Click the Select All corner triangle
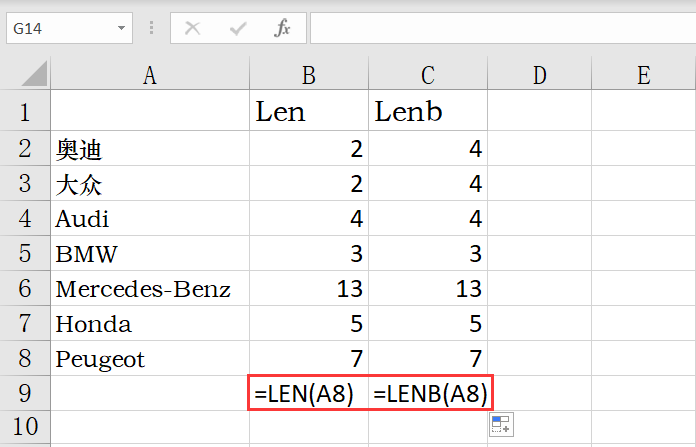The width and height of the screenshot is (696, 447). (35, 73)
